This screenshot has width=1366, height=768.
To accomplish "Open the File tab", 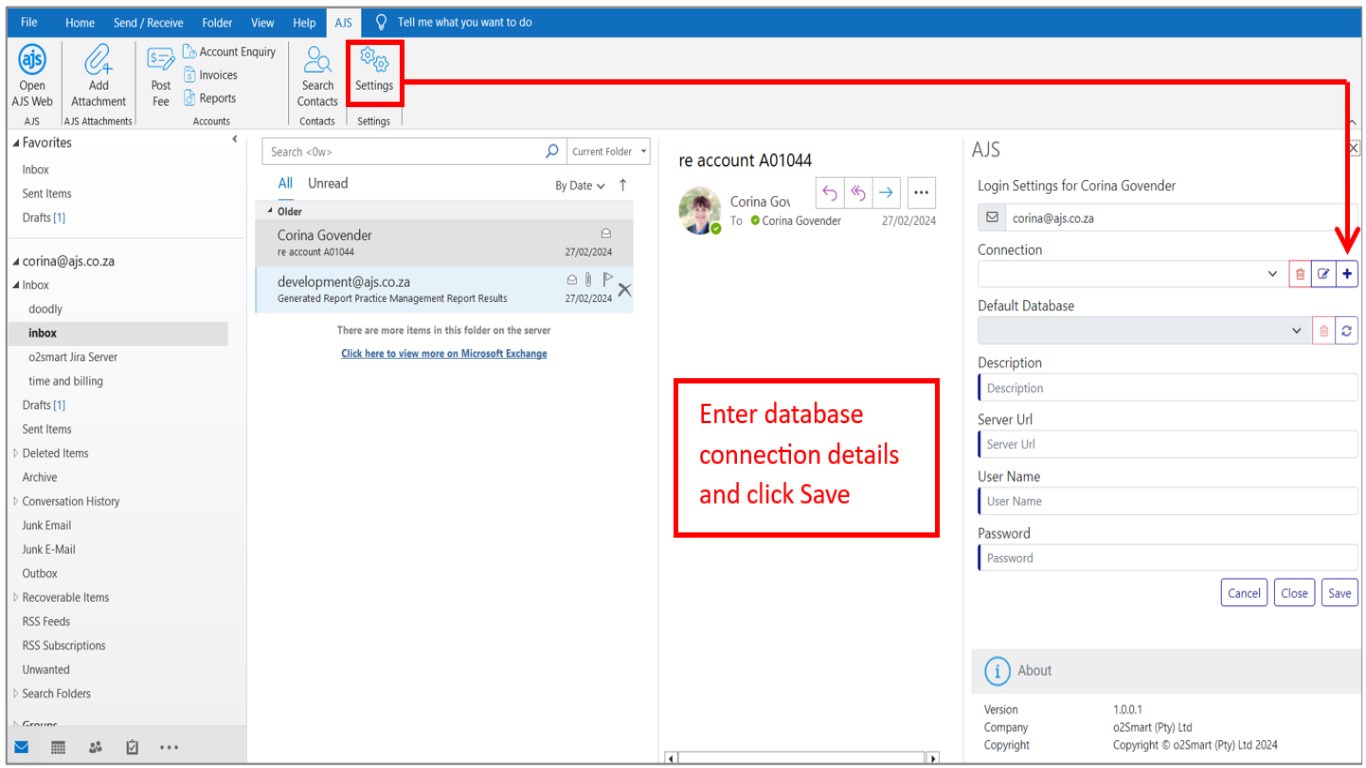I will 29,22.
